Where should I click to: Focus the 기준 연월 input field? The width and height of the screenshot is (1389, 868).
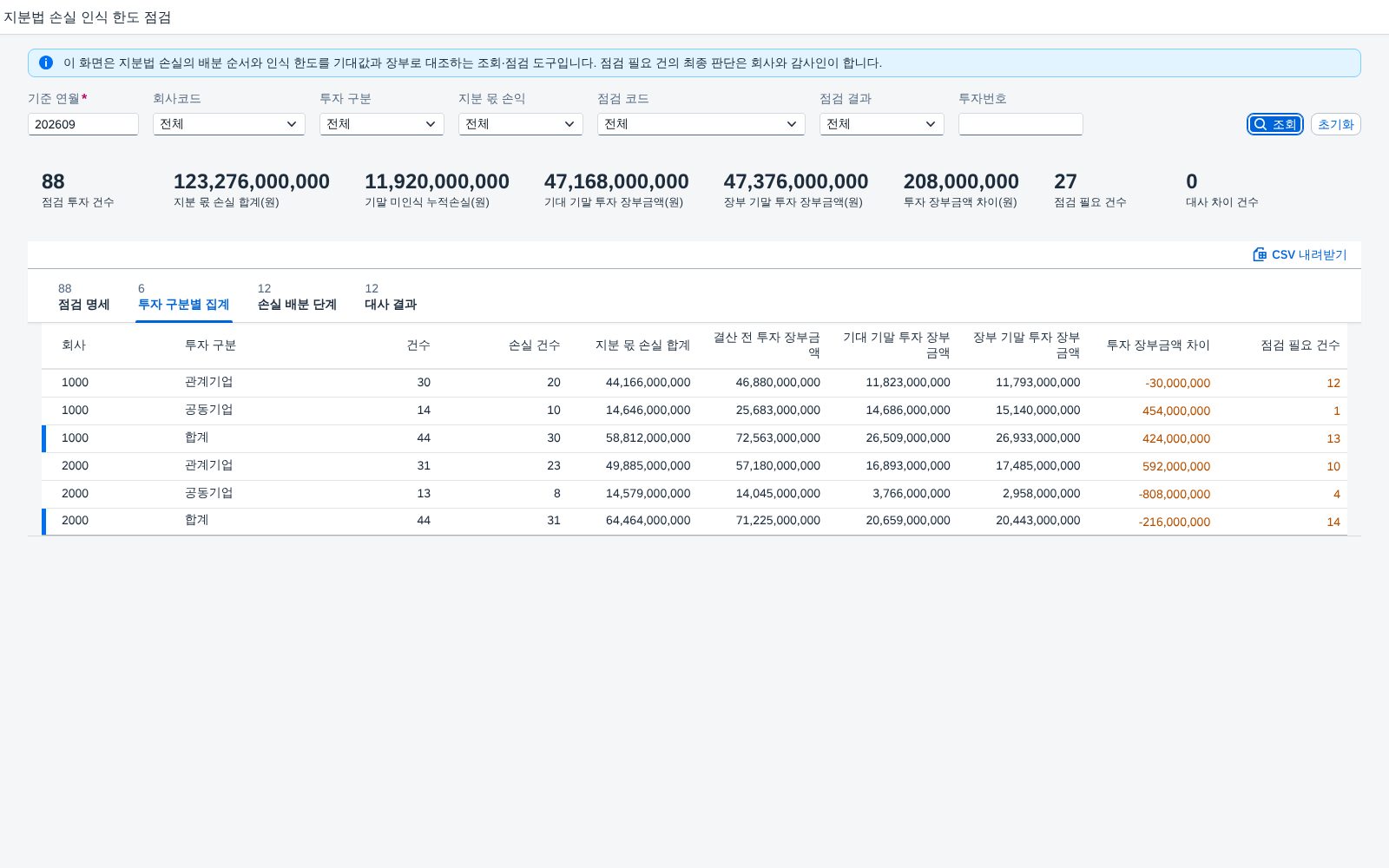click(83, 124)
